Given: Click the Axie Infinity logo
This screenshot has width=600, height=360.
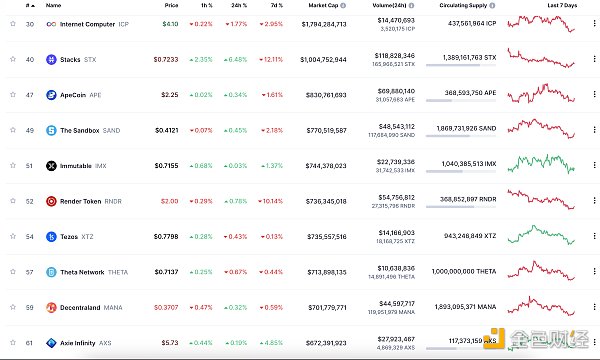Looking at the screenshot, I should (51, 343).
